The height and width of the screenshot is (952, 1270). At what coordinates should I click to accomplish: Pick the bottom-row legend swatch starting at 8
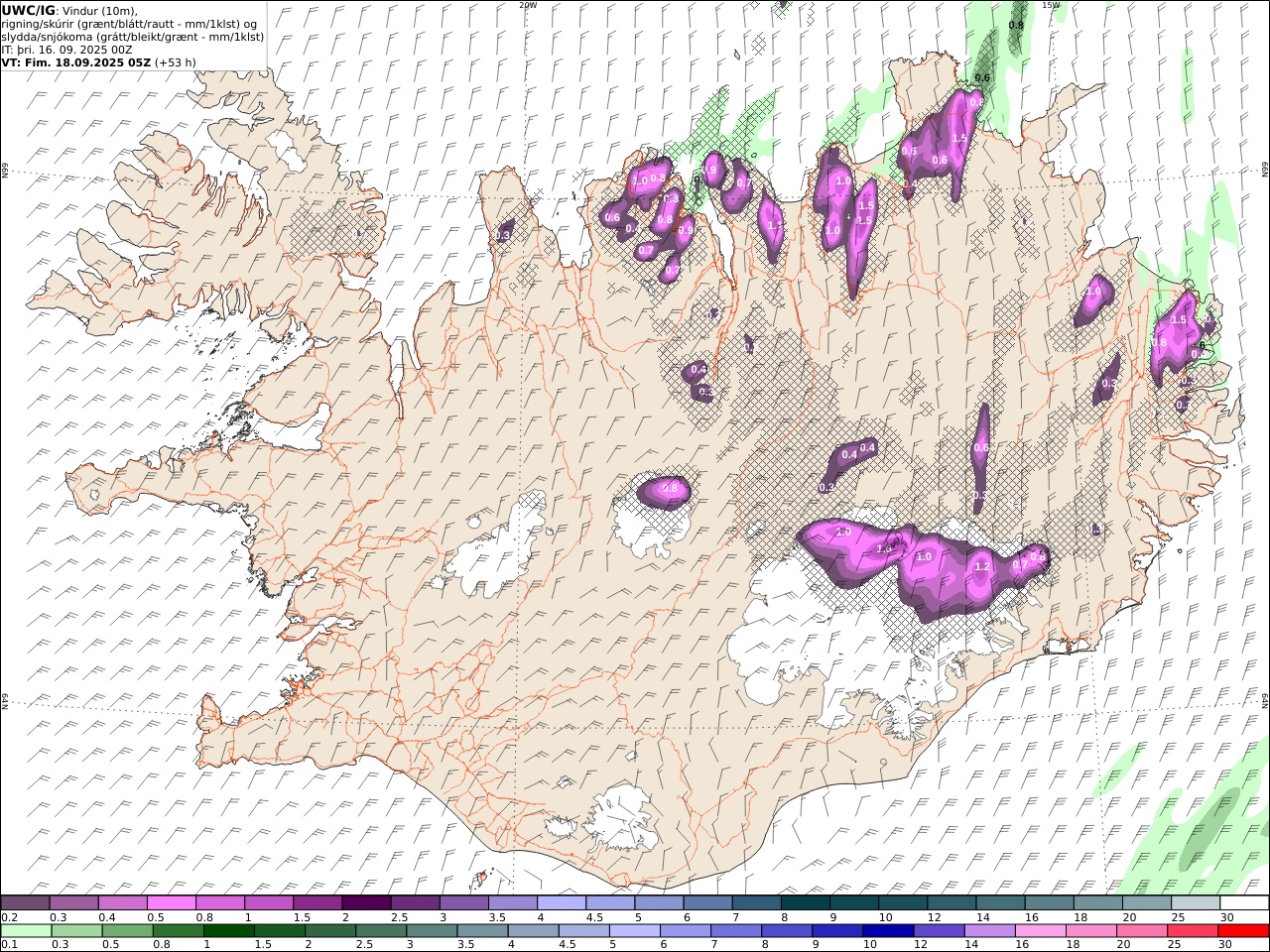pos(787,930)
